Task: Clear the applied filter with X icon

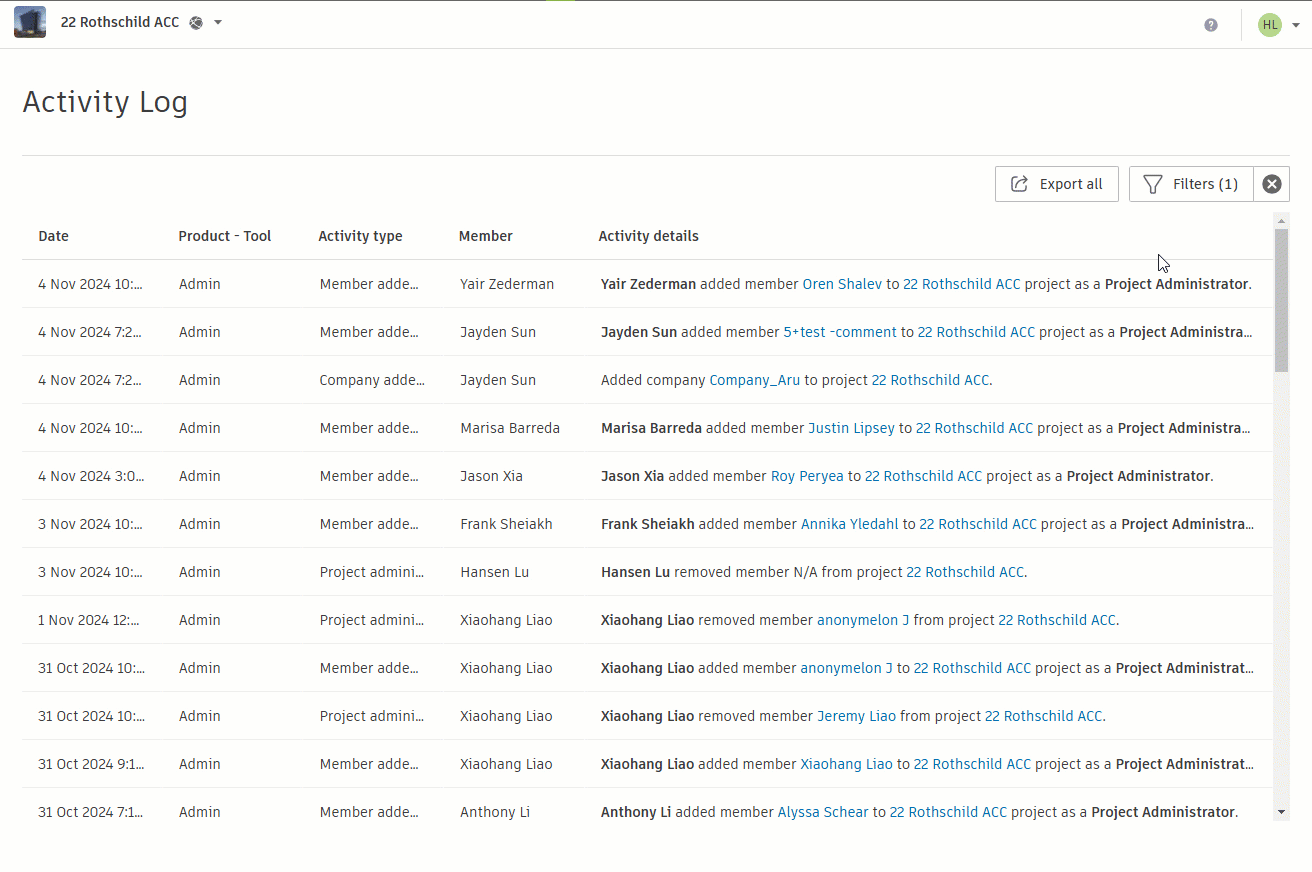Action: 1271,184
